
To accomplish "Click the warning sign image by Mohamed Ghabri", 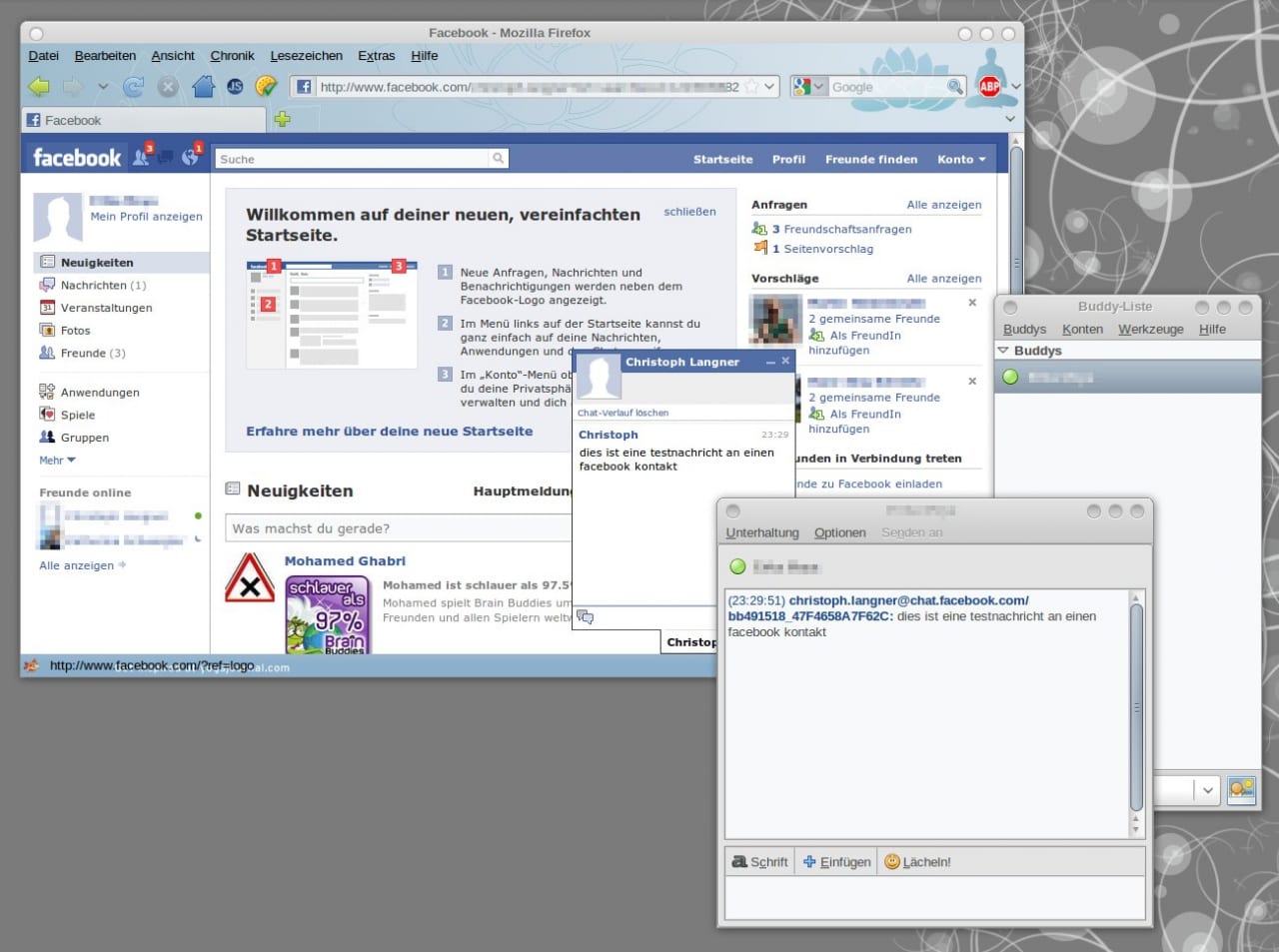I will [250, 578].
